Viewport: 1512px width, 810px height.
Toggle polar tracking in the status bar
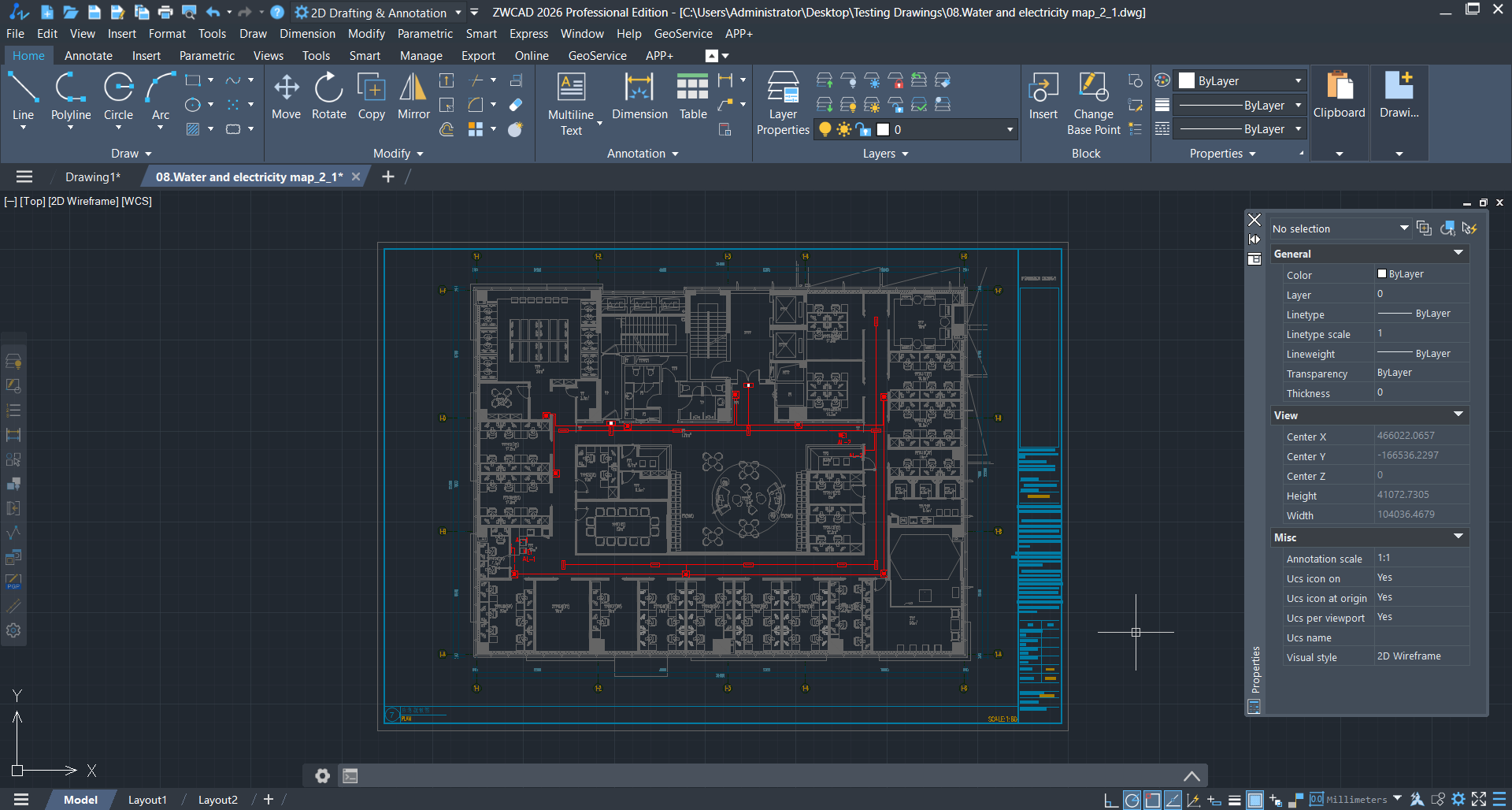(1132, 800)
